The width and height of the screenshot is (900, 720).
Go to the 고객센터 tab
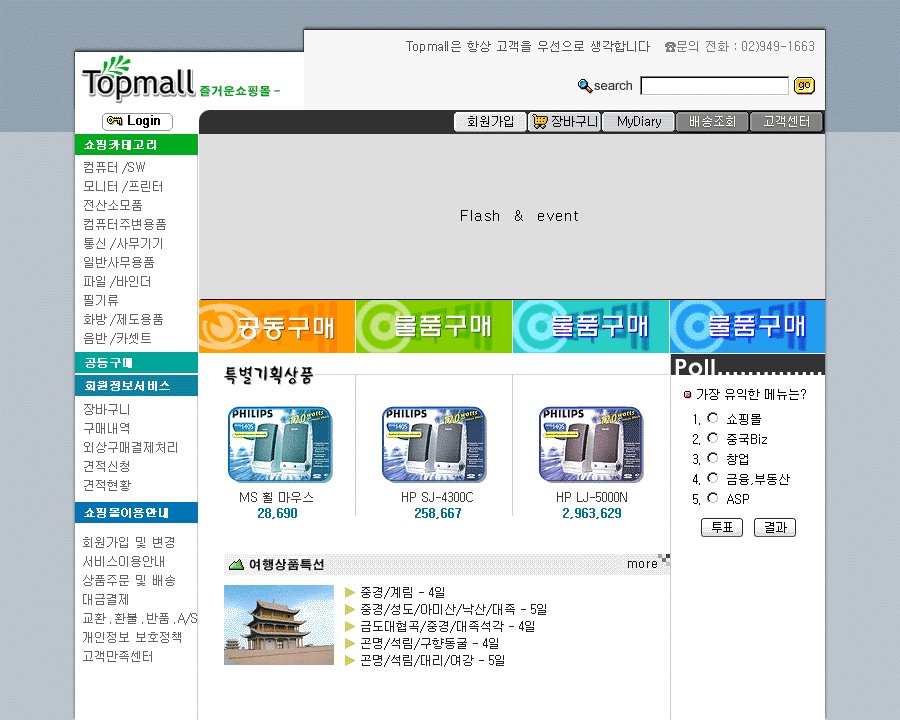tap(786, 122)
